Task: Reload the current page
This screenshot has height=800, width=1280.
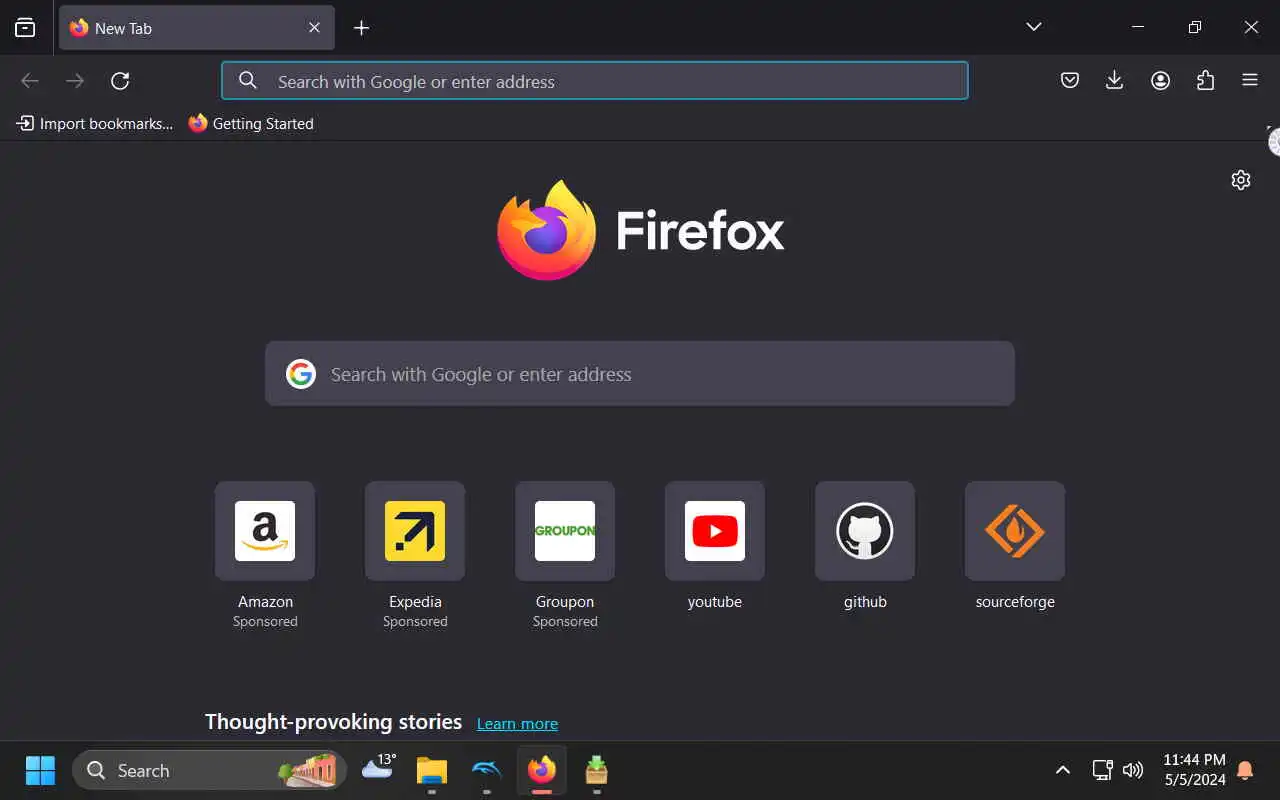Action: [x=120, y=81]
